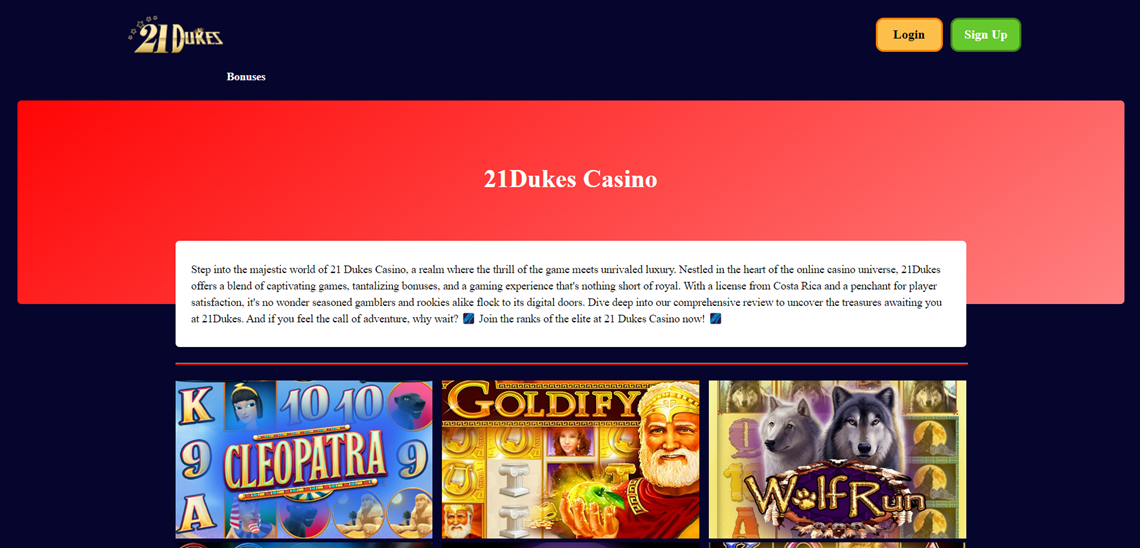Click the blue icon after "Casino now!"
1140x548 pixels.
pyautogui.click(x=715, y=318)
